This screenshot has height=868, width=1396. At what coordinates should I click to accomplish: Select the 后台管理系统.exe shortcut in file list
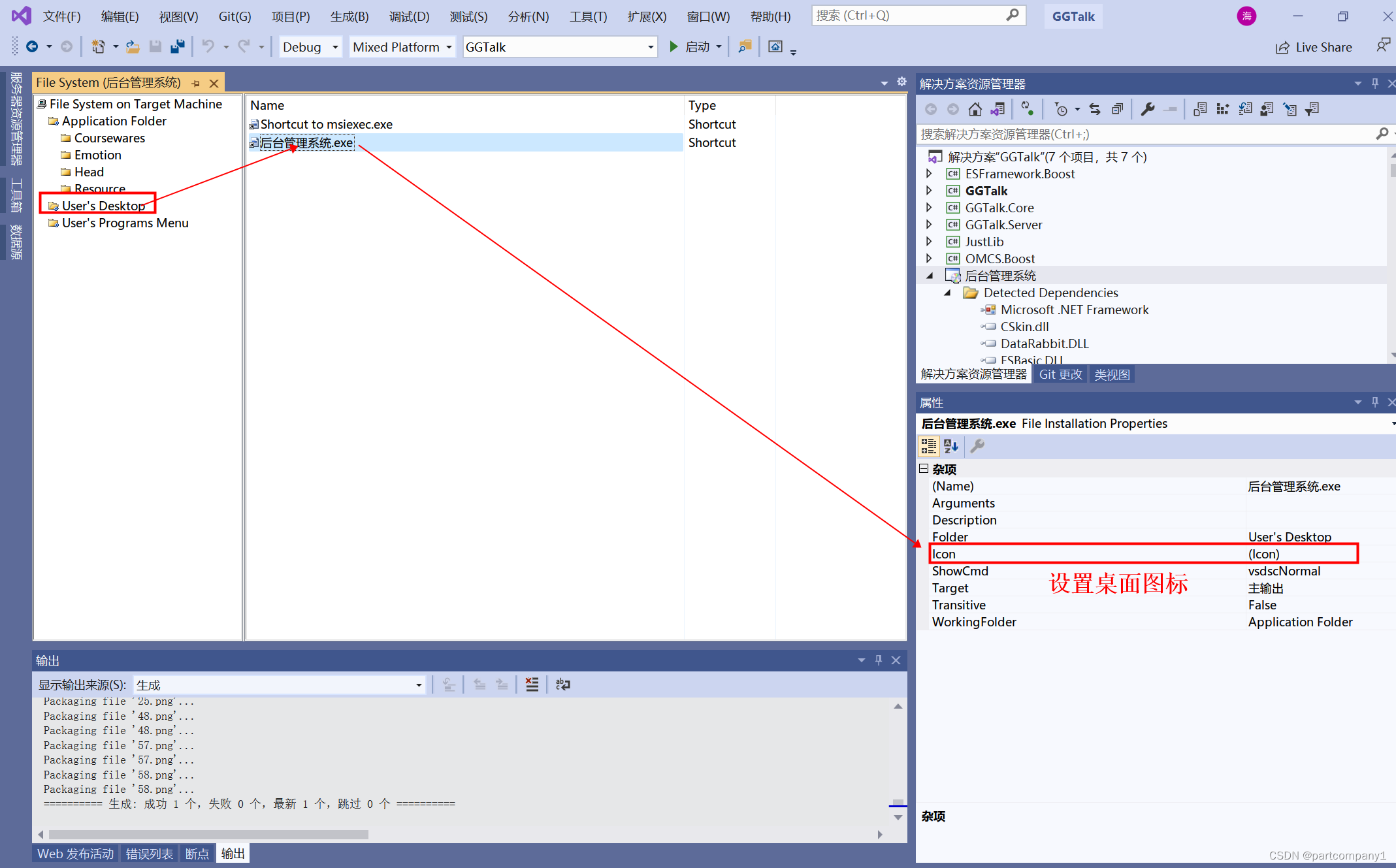click(x=306, y=142)
